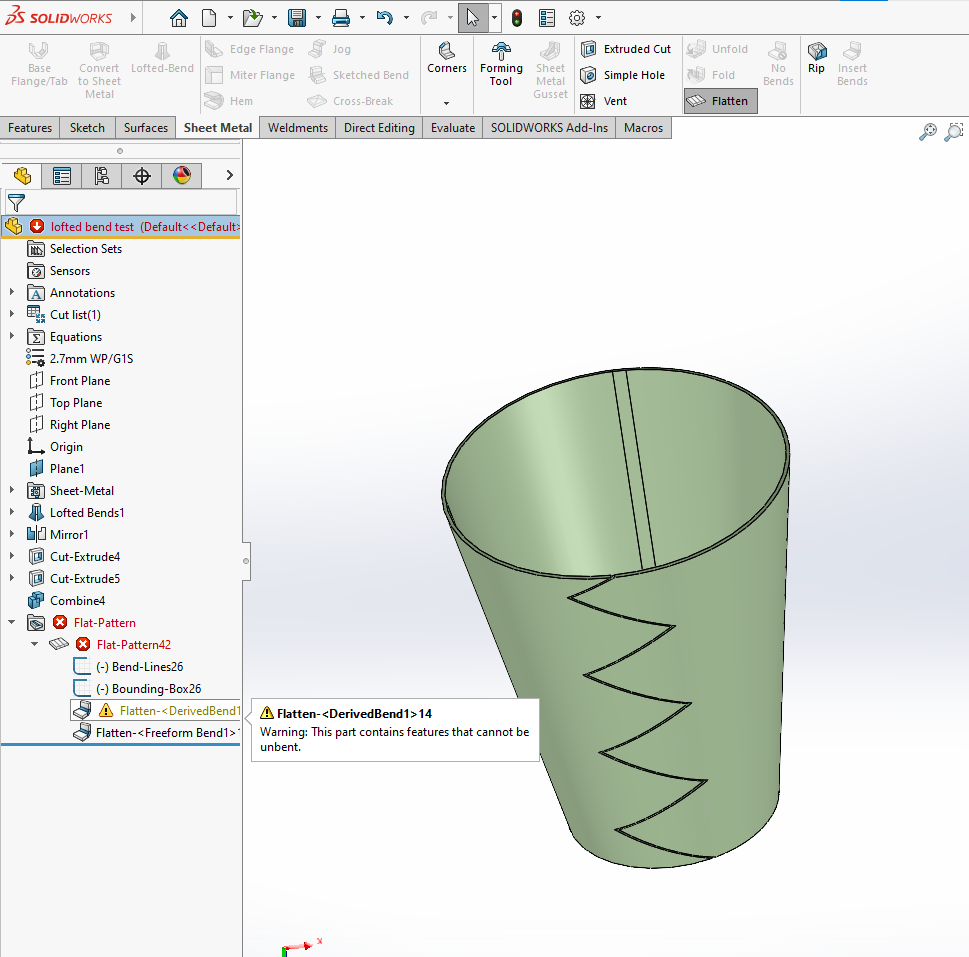The width and height of the screenshot is (969, 957).
Task: Select the Vent tool
Action: 604,101
